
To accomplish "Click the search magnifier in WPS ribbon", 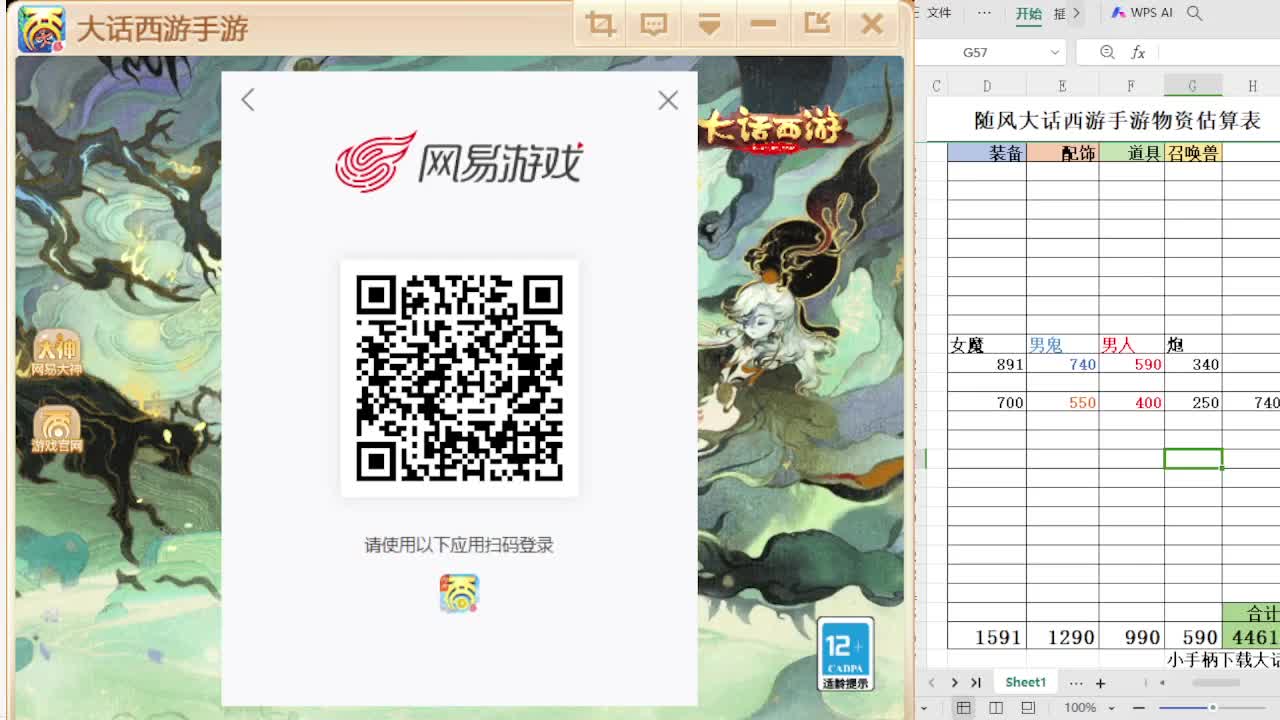I will (1195, 13).
